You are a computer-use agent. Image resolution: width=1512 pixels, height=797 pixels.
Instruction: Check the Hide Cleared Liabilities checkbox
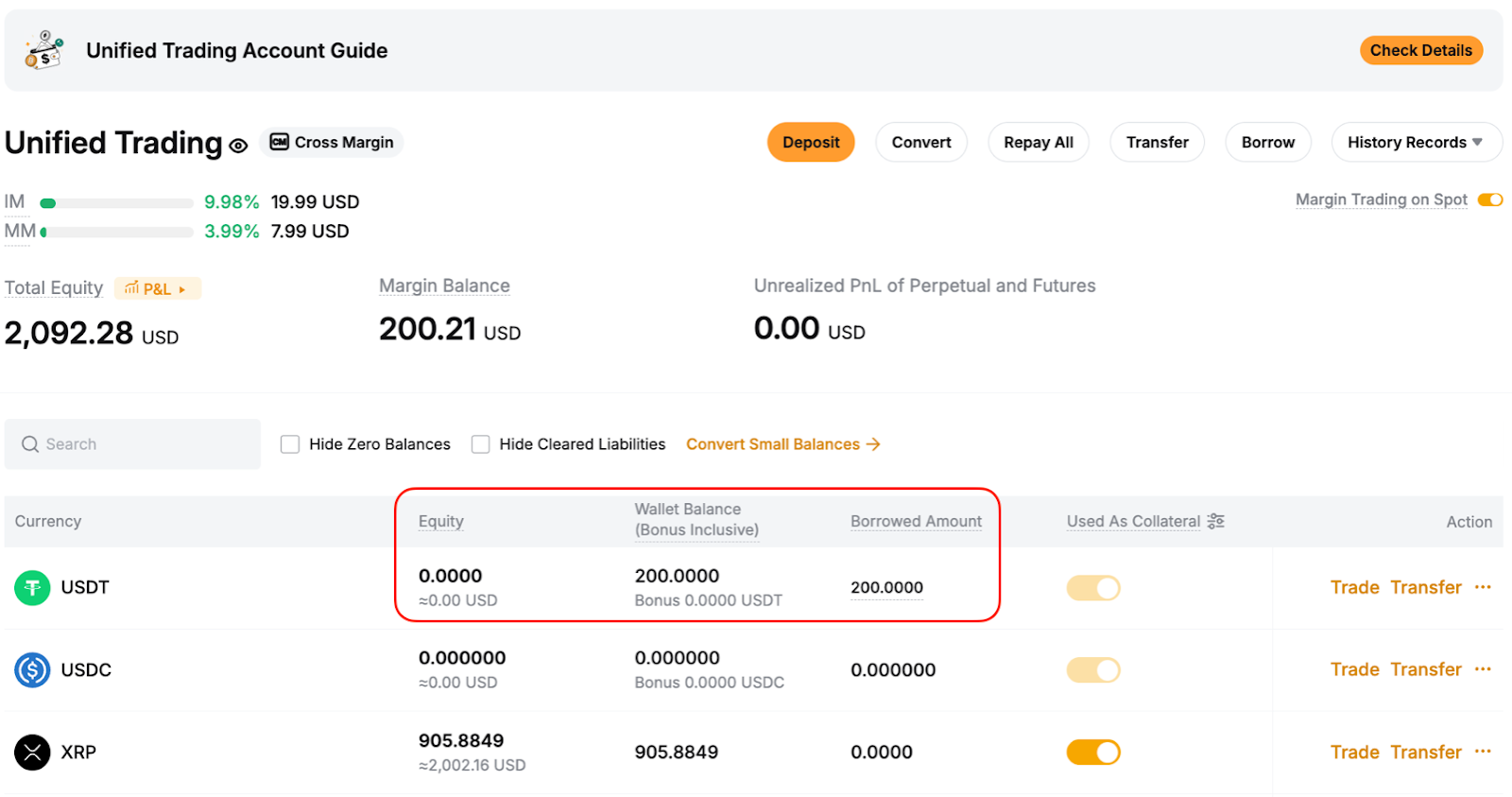click(481, 444)
